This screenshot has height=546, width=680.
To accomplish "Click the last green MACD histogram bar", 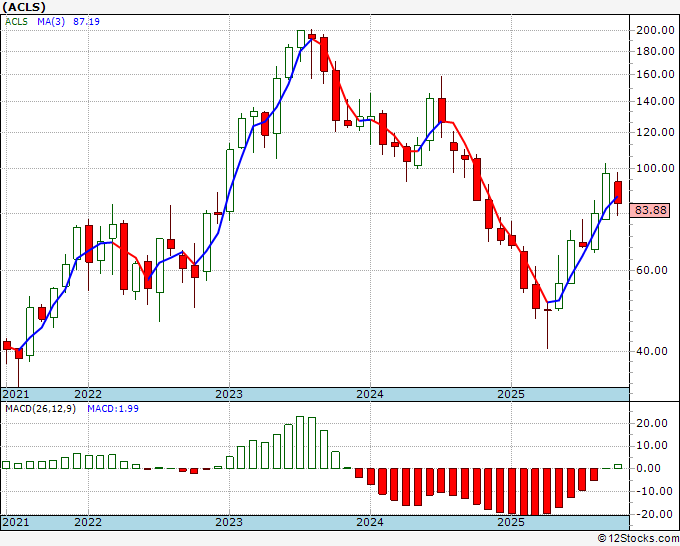I will (x=618, y=466).
